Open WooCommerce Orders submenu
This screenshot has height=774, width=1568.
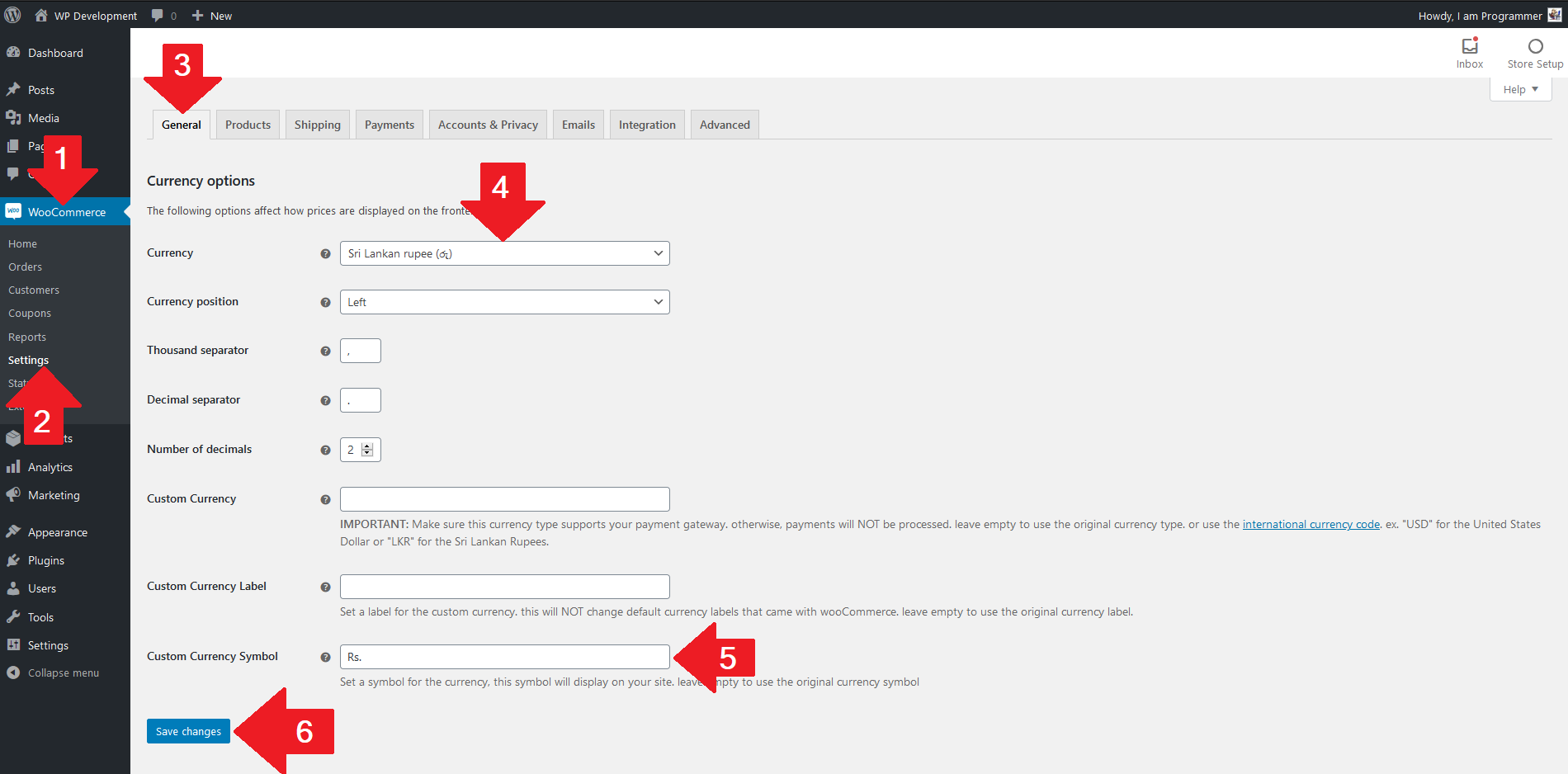coord(26,267)
